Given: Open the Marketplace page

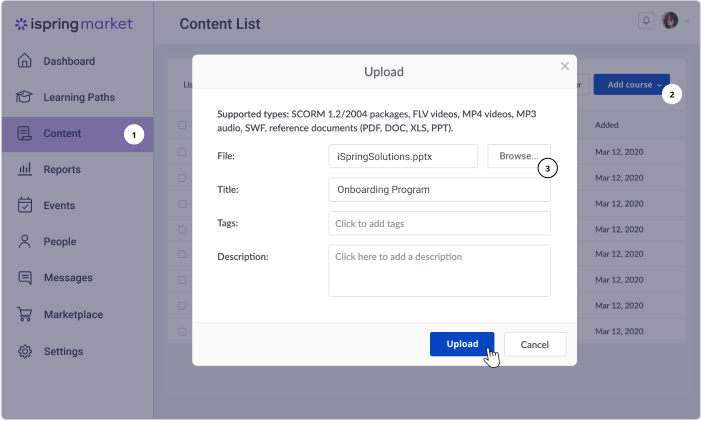Looking at the screenshot, I should click(x=73, y=315).
